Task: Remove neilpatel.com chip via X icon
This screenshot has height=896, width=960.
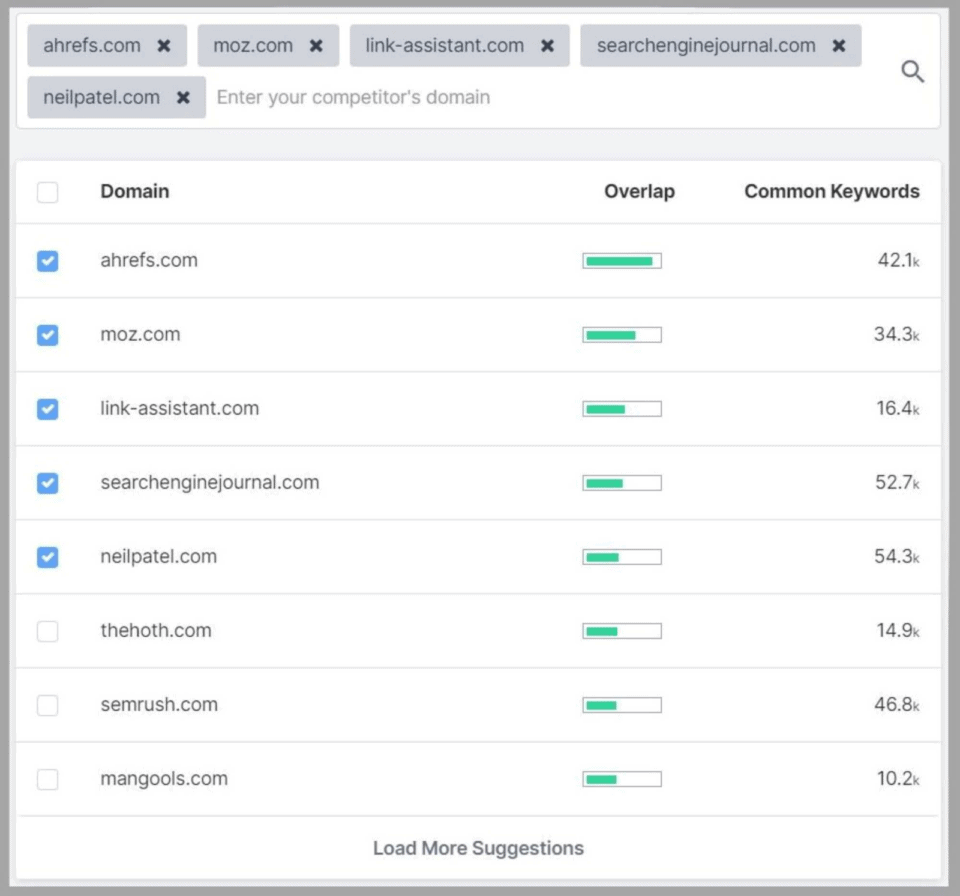Action: pos(183,98)
